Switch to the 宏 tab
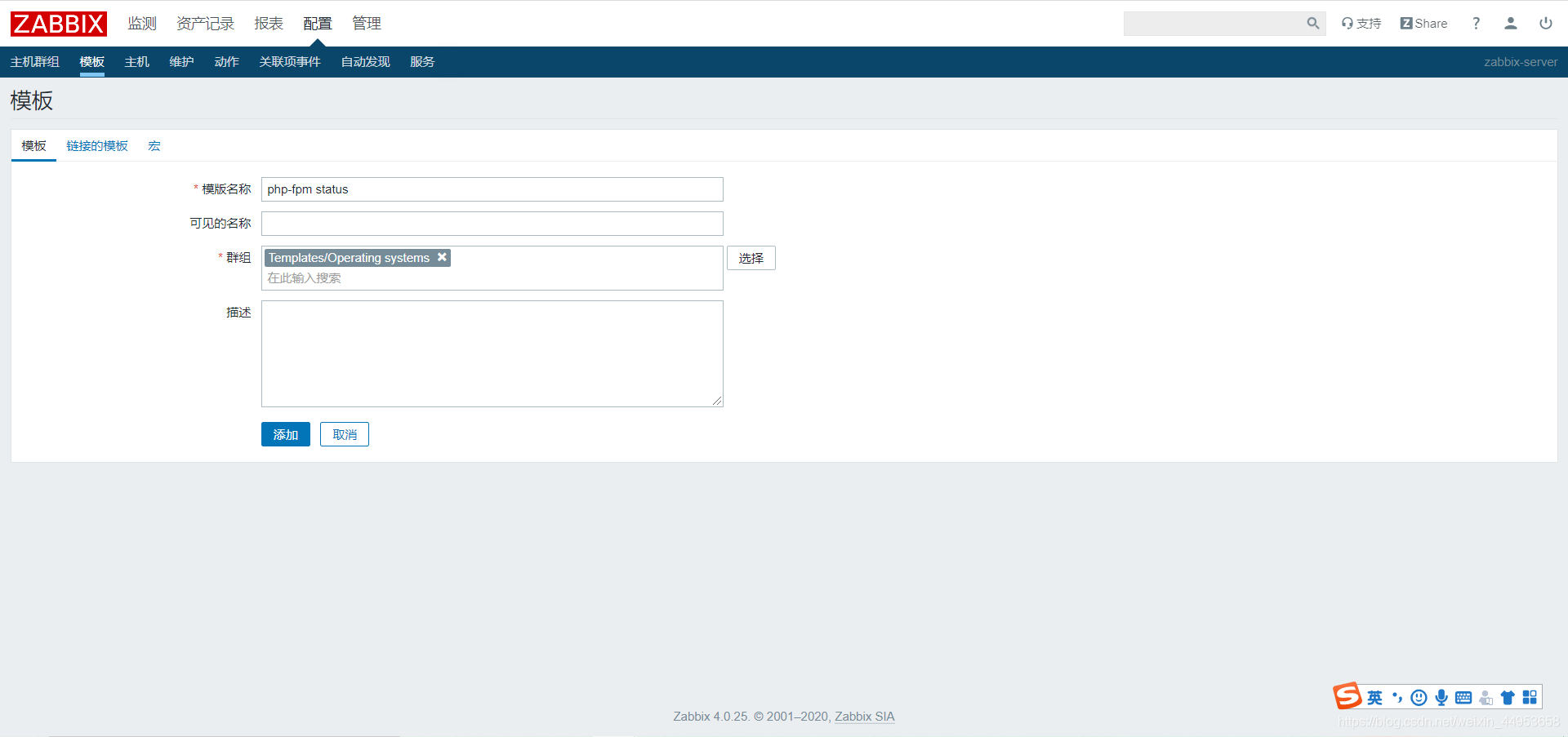 tap(154, 146)
